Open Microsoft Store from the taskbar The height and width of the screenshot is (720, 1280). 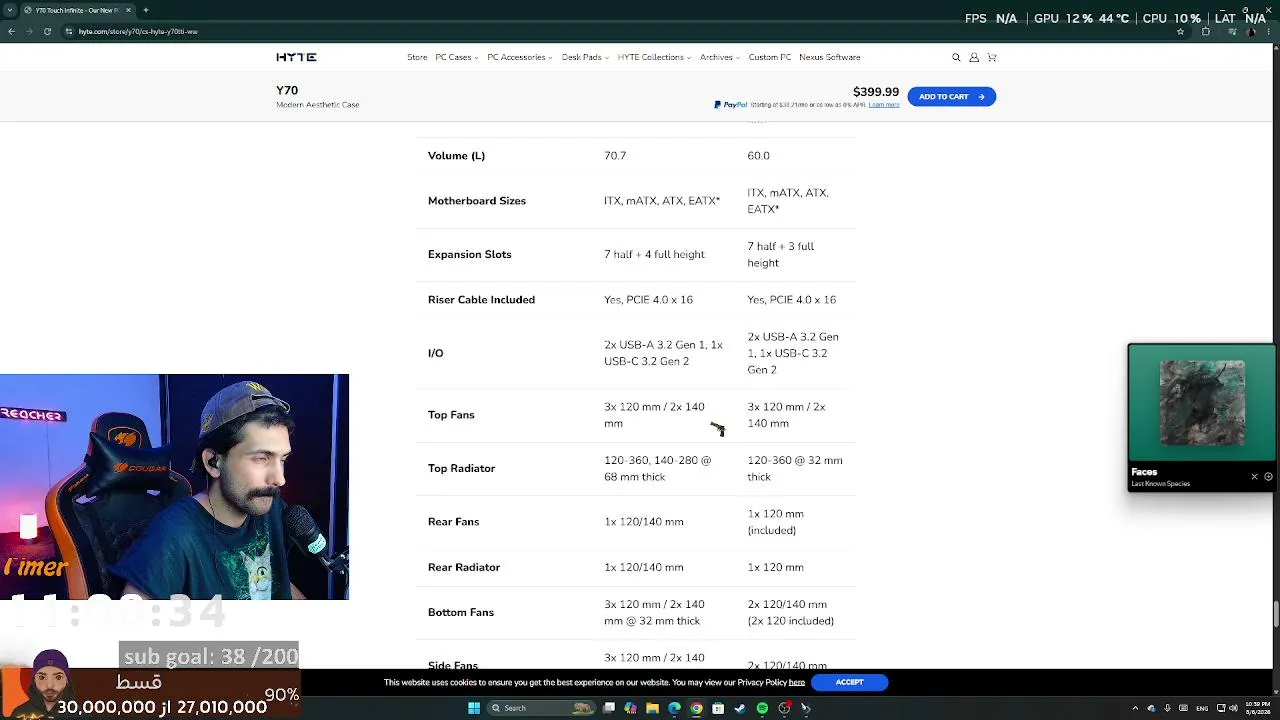(x=718, y=709)
